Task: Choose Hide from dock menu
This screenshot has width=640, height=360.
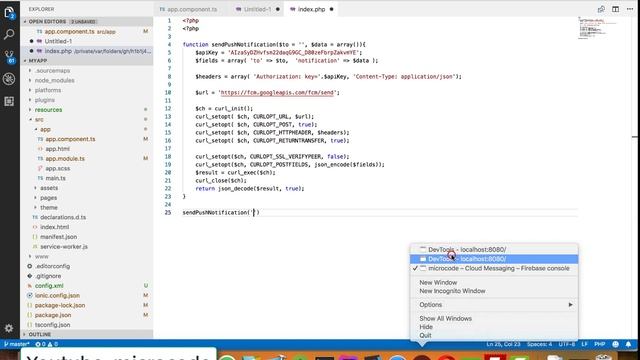Action: click(426, 327)
